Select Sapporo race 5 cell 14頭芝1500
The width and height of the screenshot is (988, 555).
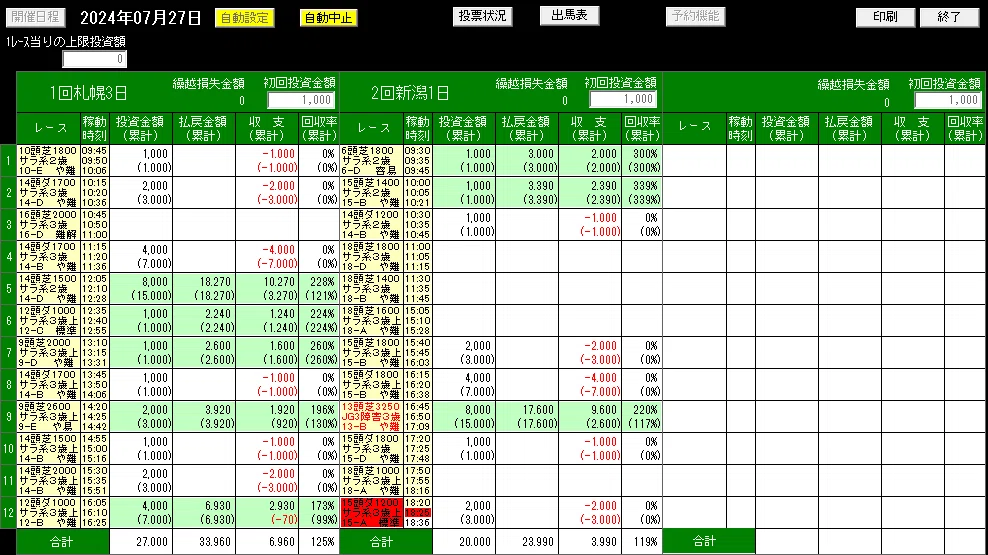(x=49, y=289)
